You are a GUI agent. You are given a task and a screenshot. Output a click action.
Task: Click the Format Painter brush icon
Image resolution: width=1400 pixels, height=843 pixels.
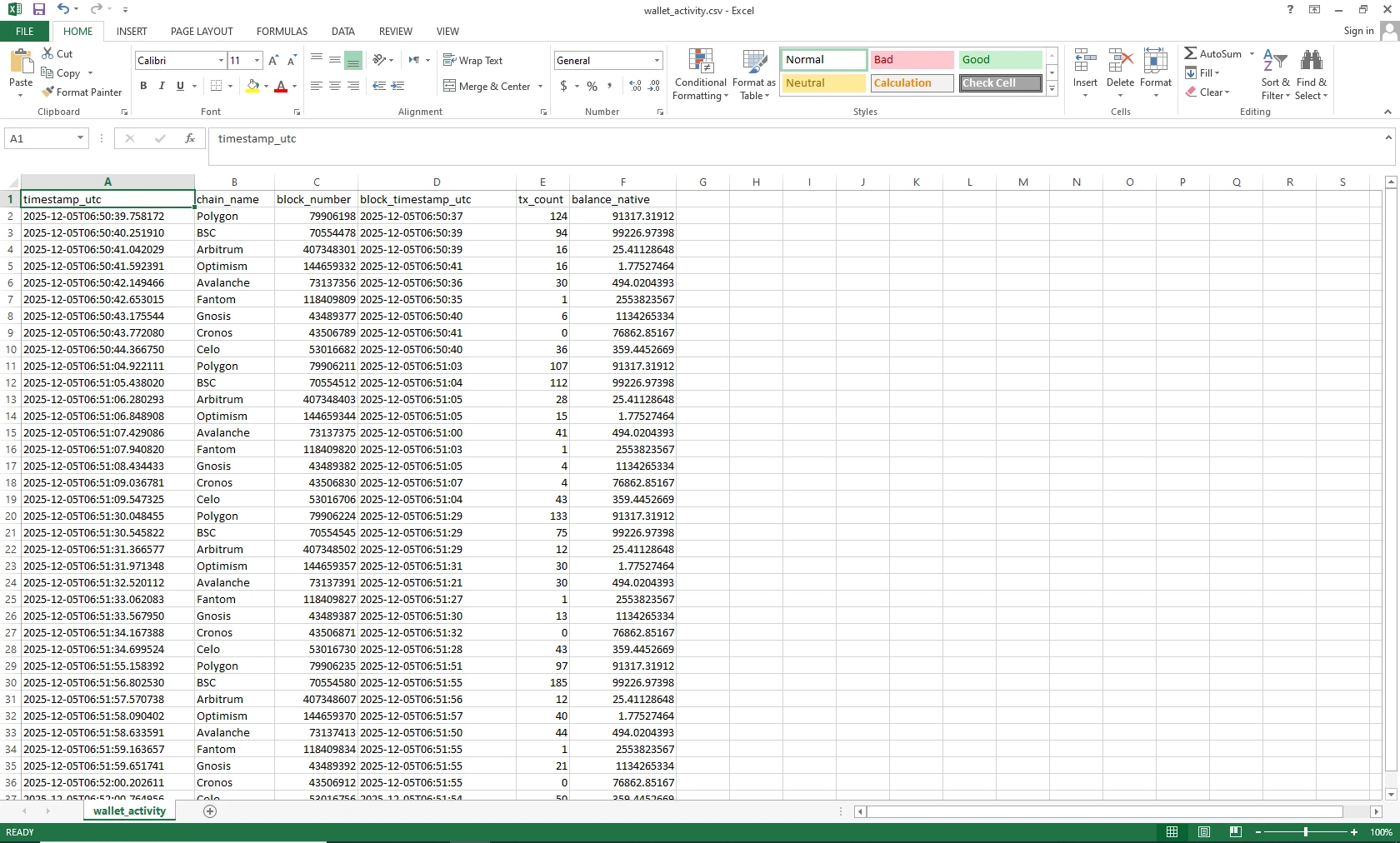click(48, 92)
